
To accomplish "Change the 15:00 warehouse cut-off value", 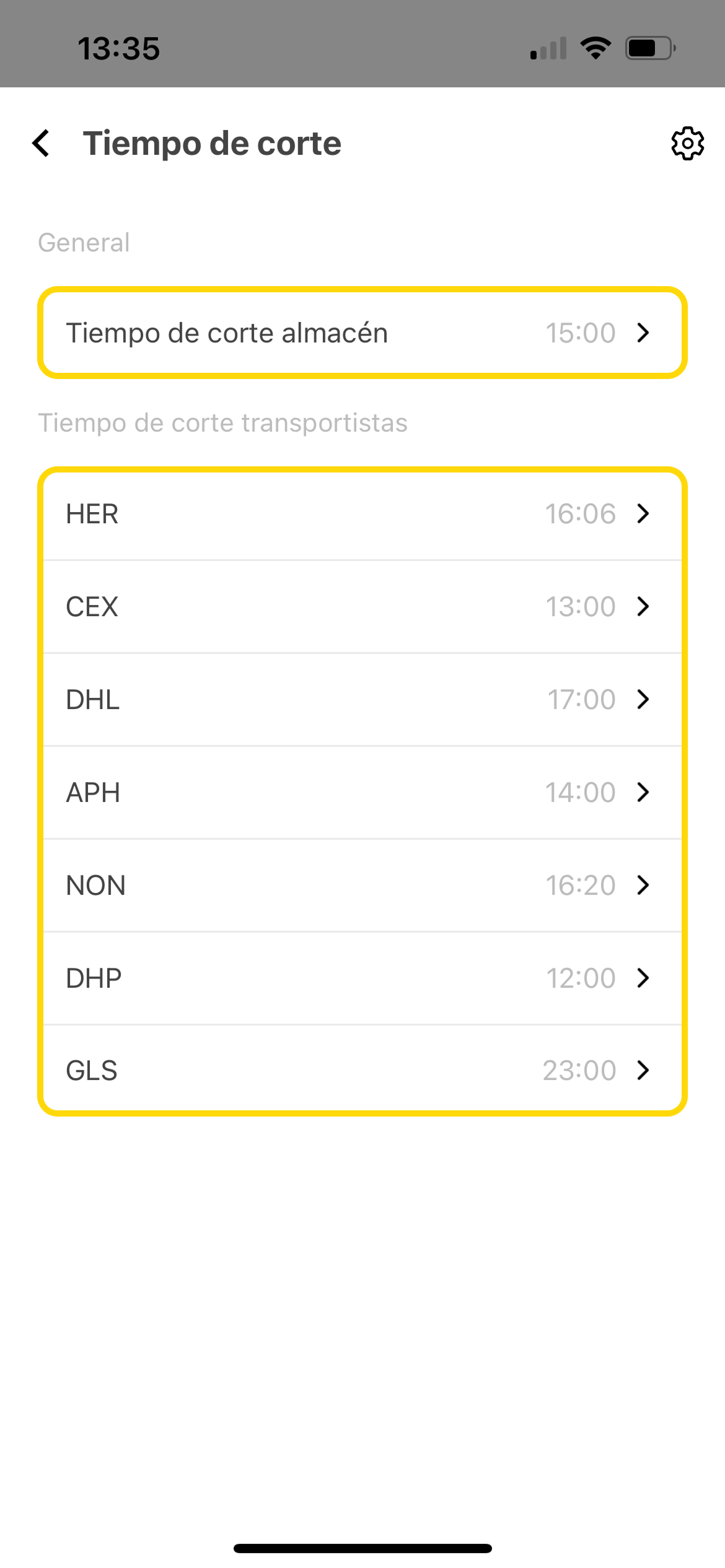I will point(580,333).
